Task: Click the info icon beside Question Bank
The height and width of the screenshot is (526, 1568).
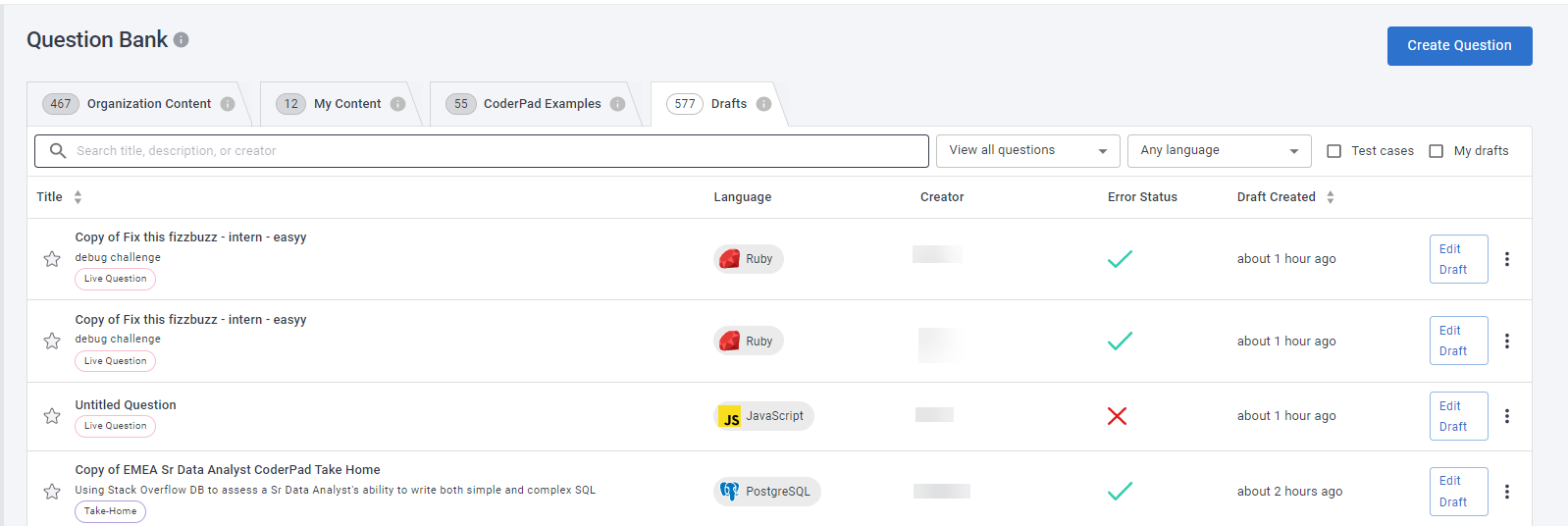Action: pyautogui.click(x=182, y=40)
